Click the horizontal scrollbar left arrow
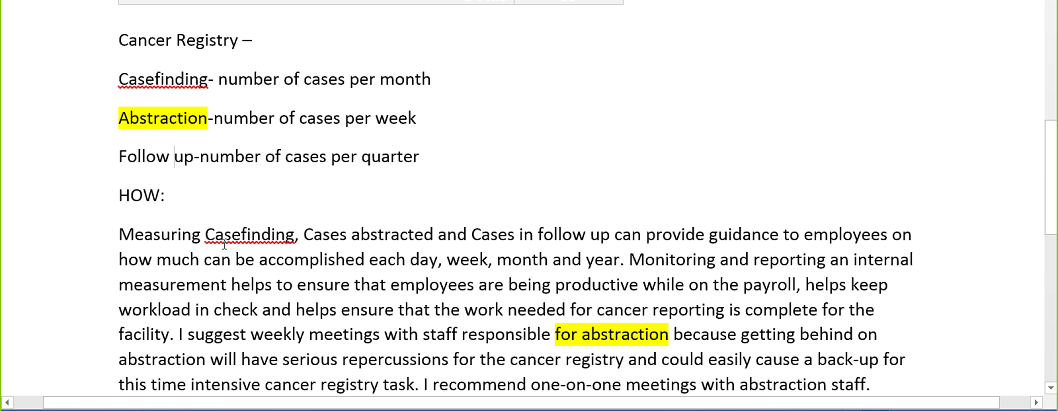The image size is (1058, 411). tap(8, 403)
